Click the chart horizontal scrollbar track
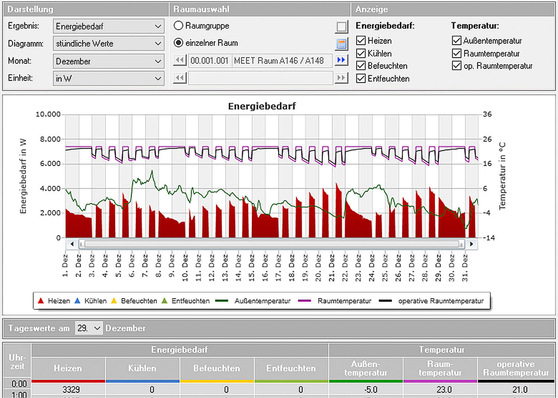Image resolution: width=558 pixels, height=398 pixels. click(272, 244)
